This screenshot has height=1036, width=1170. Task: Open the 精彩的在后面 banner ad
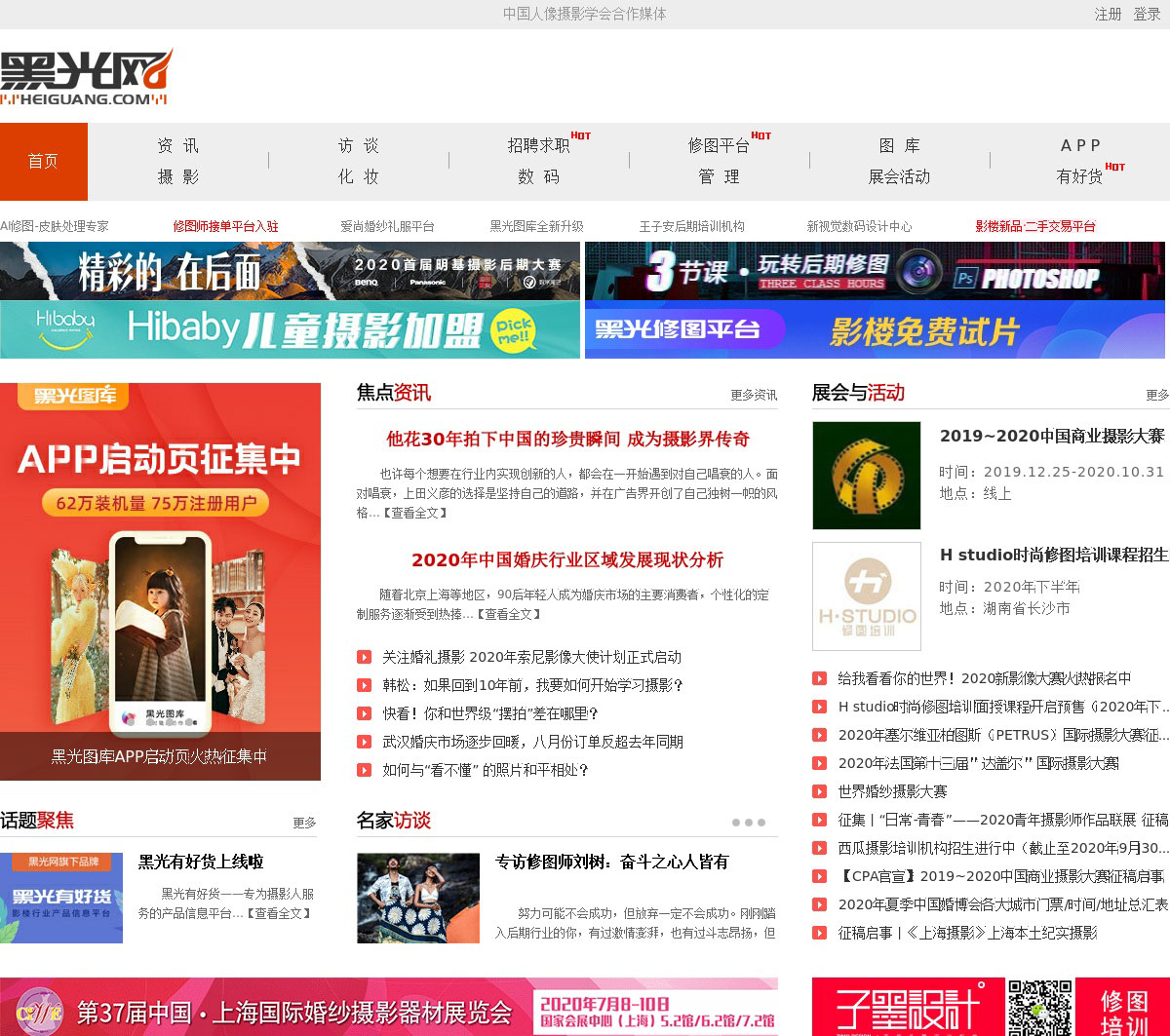point(290,271)
